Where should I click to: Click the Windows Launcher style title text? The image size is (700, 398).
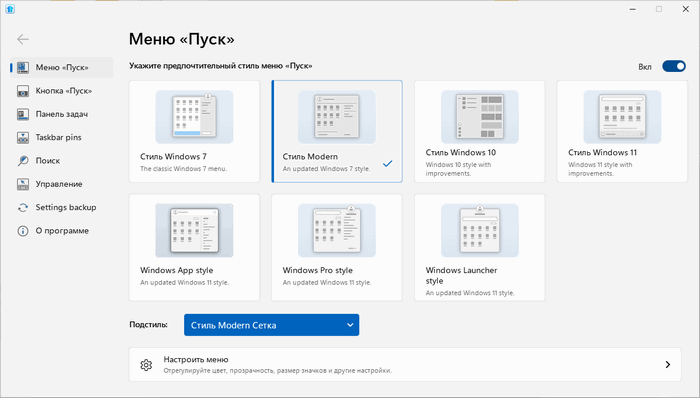(x=461, y=276)
